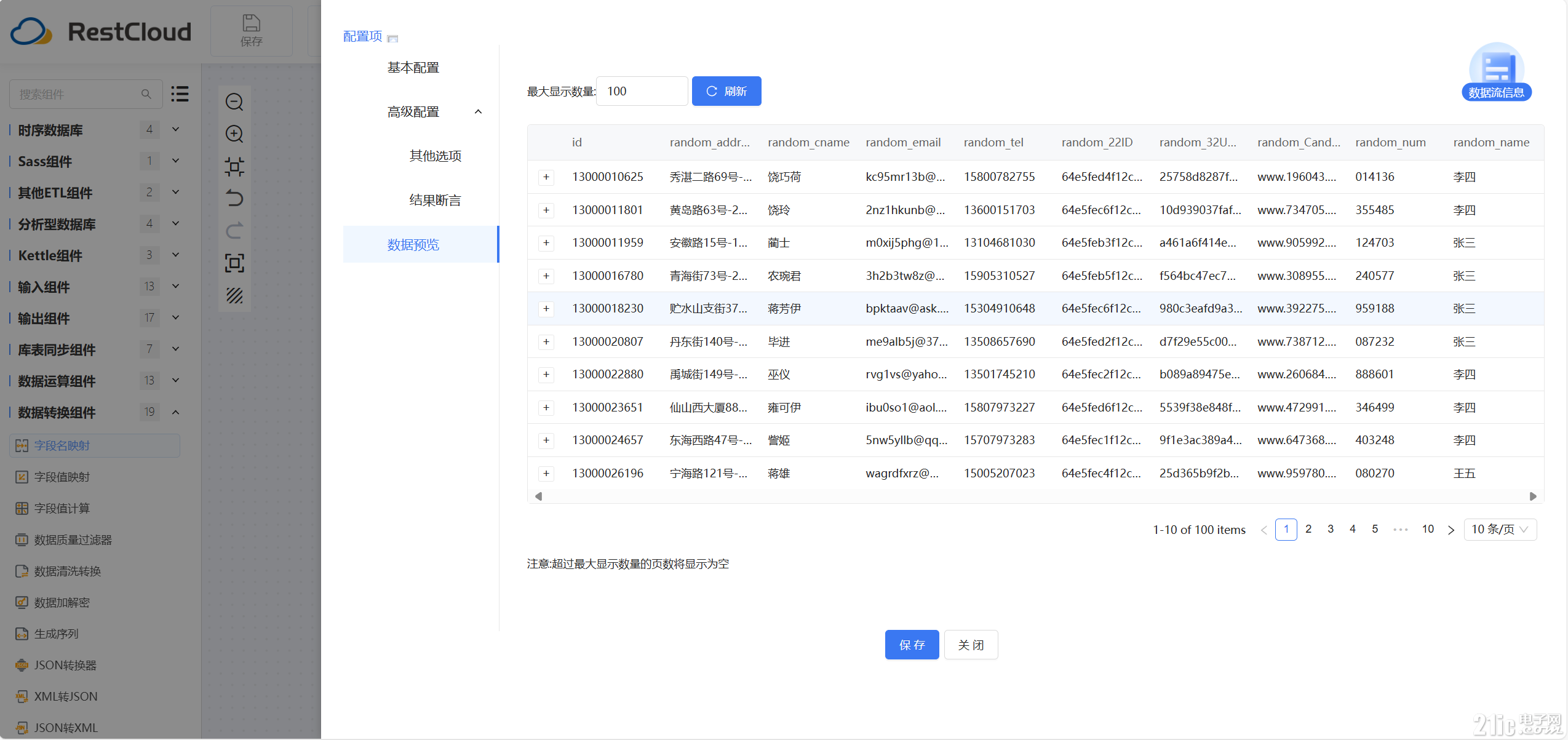Expand row with id 13000011959
This screenshot has width=1568, height=740.
(546, 243)
